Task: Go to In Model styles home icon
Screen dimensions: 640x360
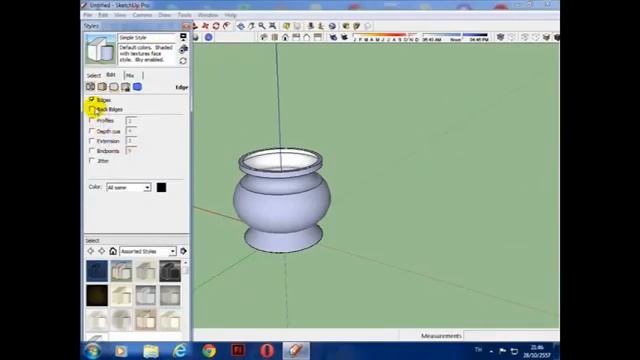Action: (x=113, y=251)
